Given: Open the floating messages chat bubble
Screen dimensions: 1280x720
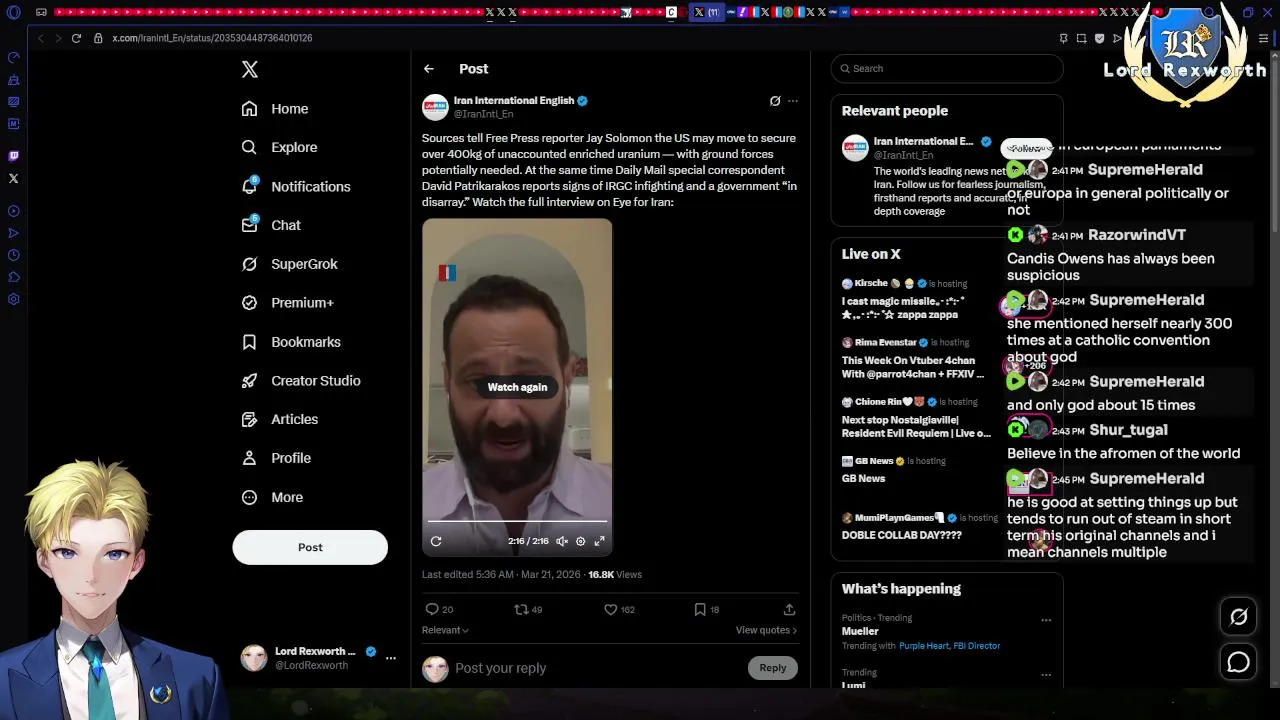Looking at the screenshot, I should tap(1238, 662).
